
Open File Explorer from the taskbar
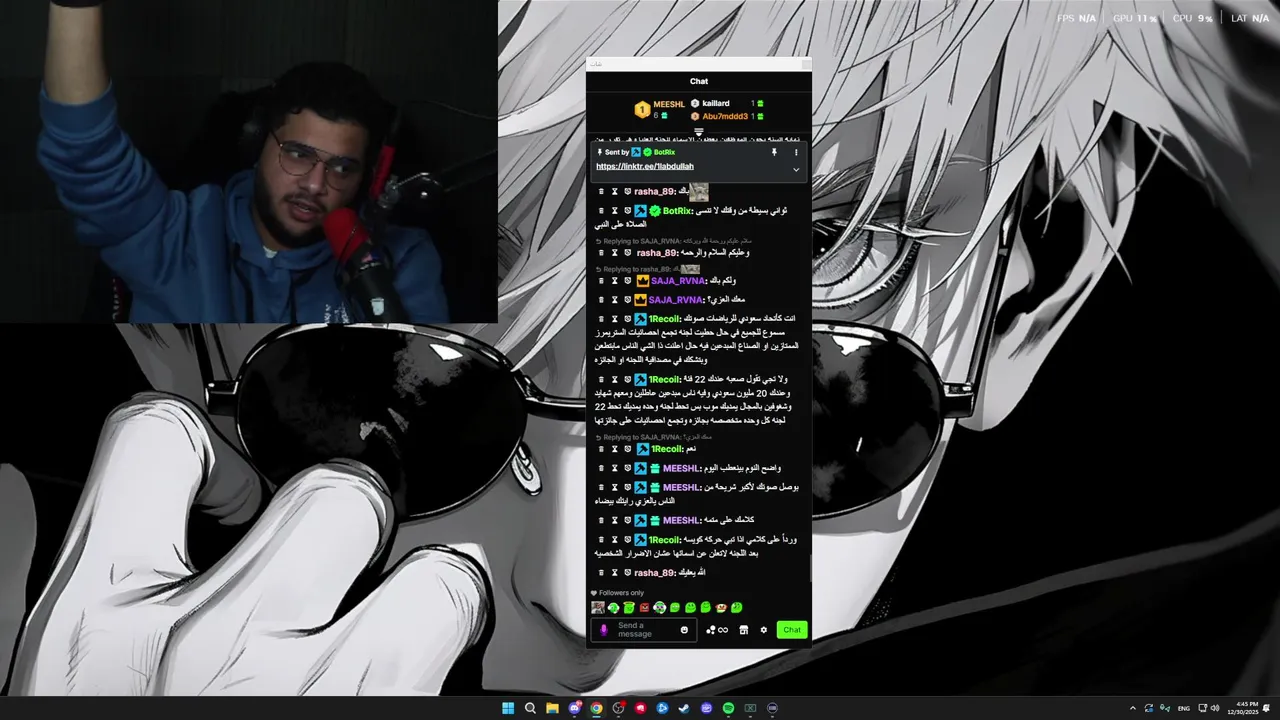[552, 708]
